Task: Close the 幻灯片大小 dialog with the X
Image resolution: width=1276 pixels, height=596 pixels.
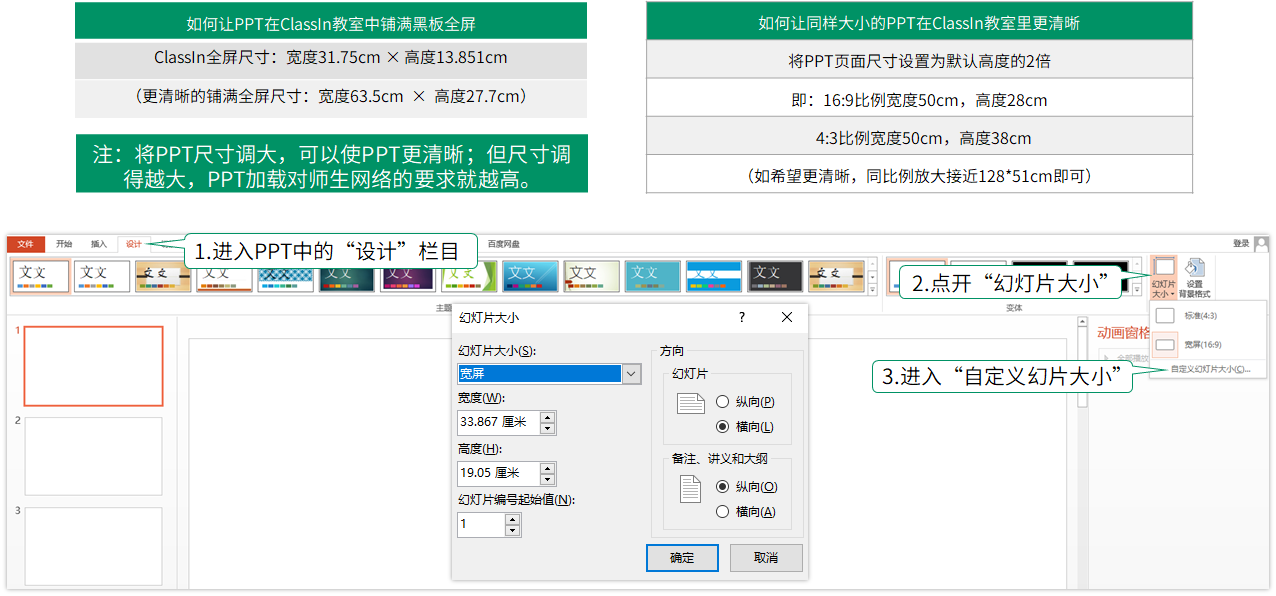Action: pos(787,318)
